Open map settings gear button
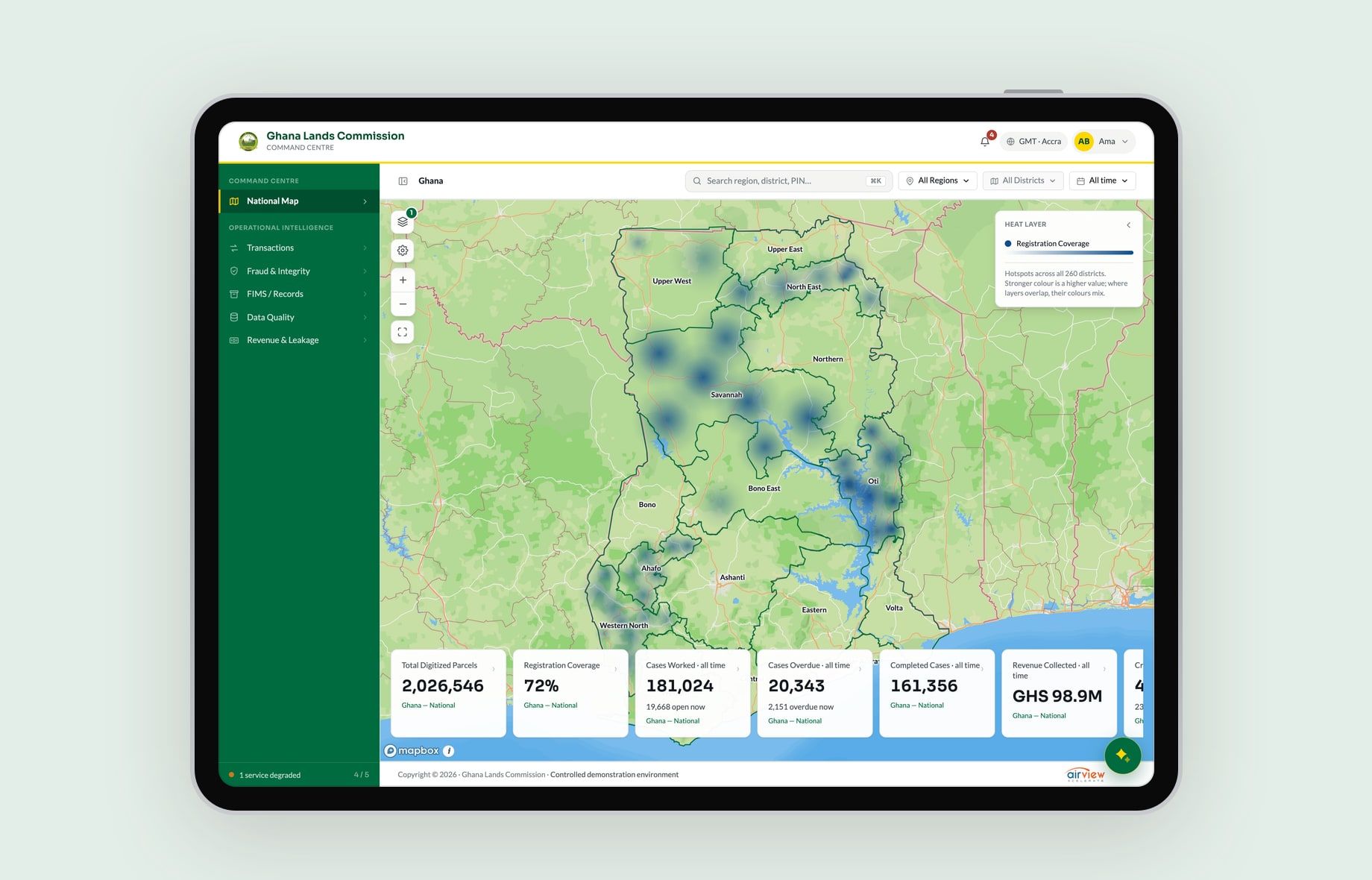 click(x=403, y=251)
